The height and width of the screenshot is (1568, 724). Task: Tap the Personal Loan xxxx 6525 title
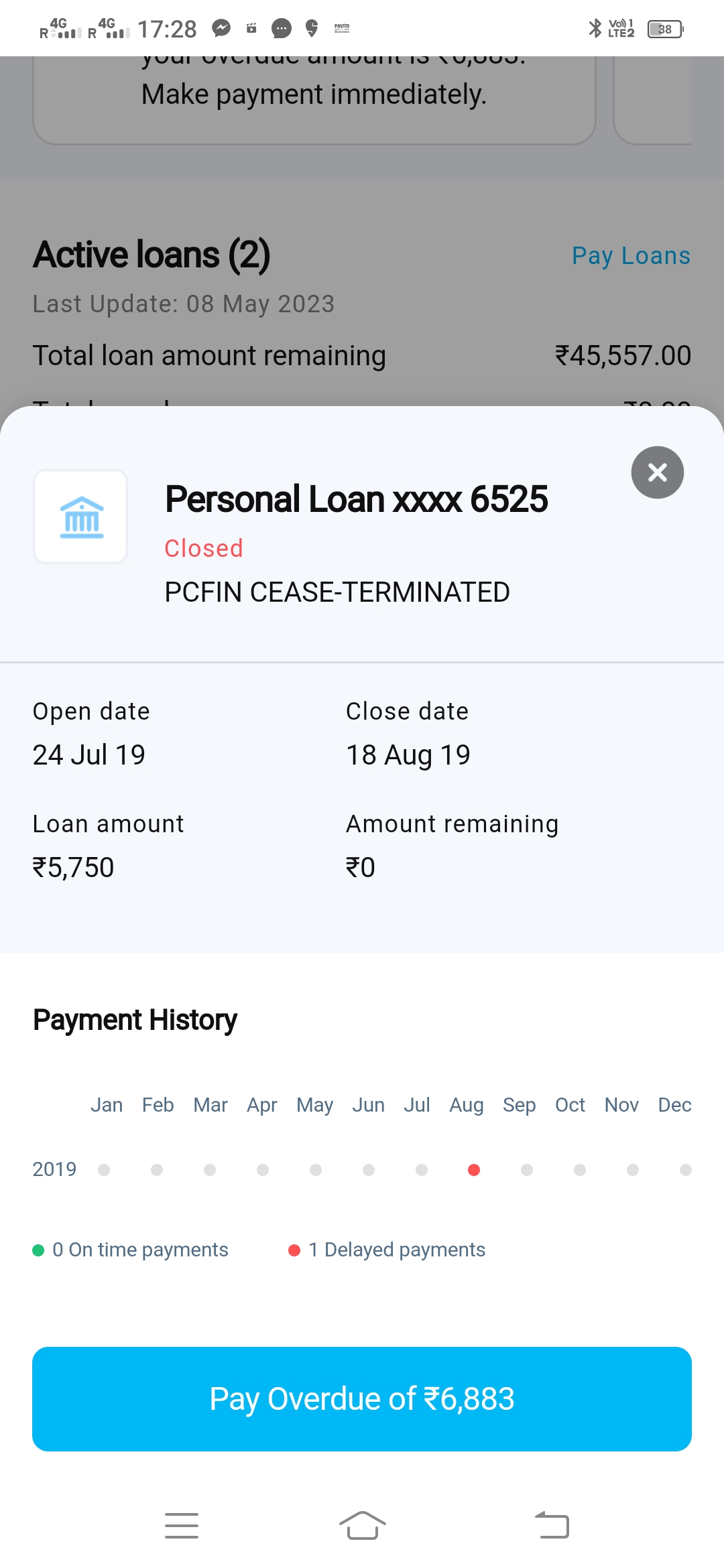pos(356,499)
